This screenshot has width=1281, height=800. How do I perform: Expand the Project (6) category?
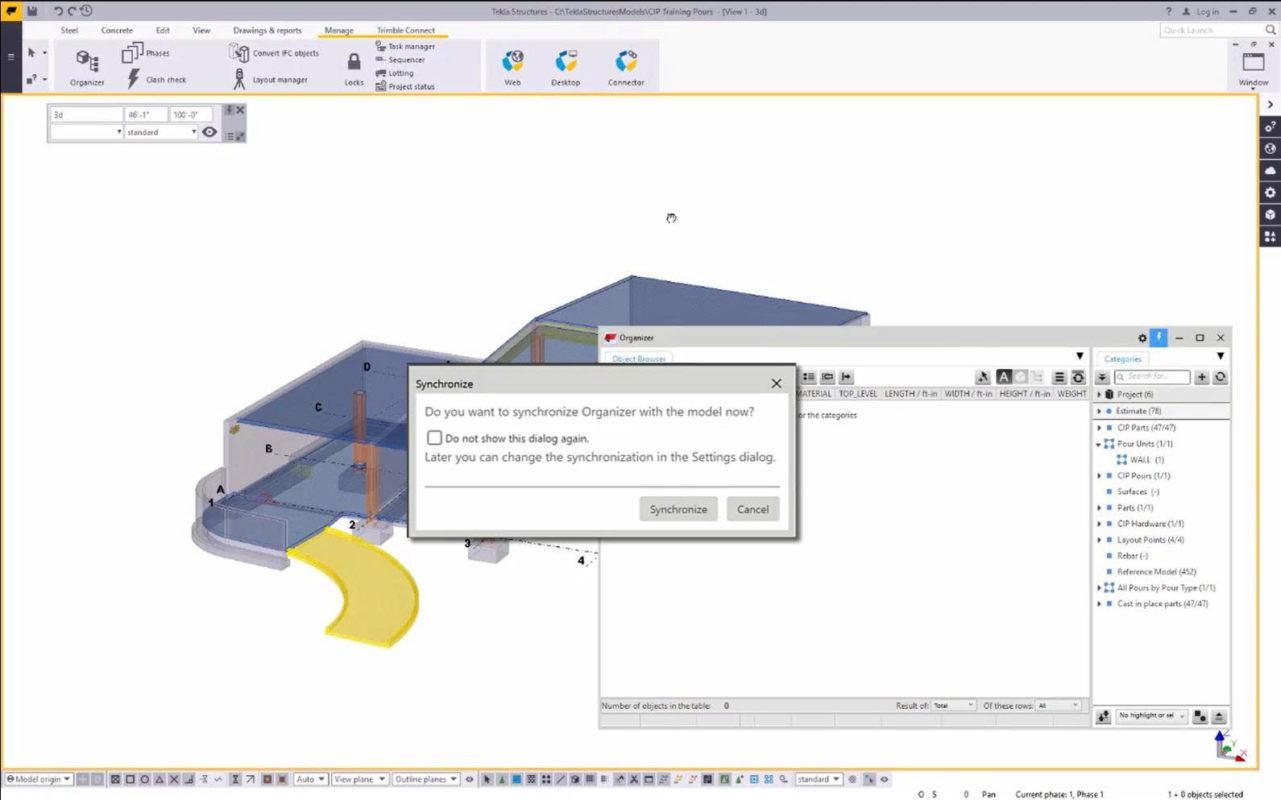[x=1100, y=394]
